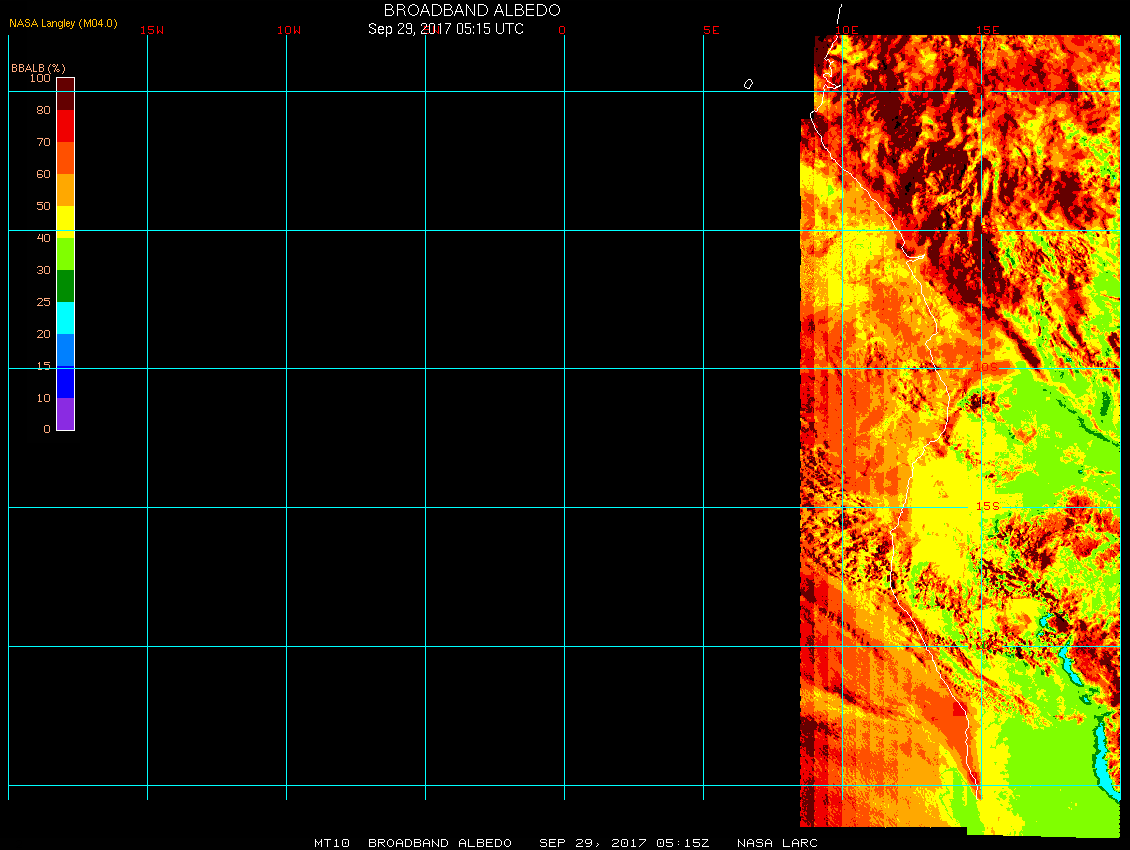Click the 15E longitude label
Viewport: 1130px width, 850px height.
[x=987, y=30]
